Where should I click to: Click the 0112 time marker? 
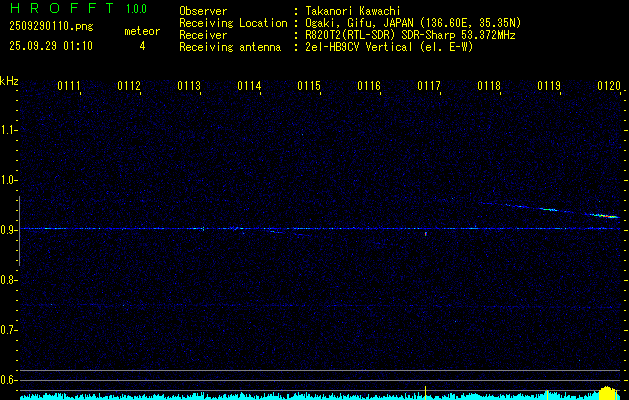pos(129,86)
